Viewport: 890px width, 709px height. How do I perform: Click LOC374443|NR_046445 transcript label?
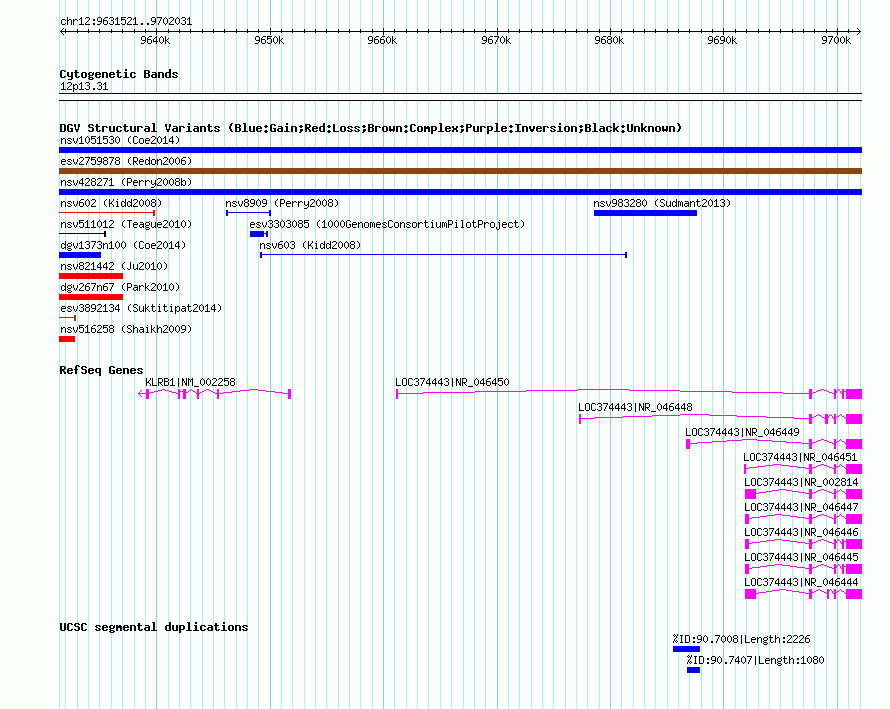(x=801, y=557)
